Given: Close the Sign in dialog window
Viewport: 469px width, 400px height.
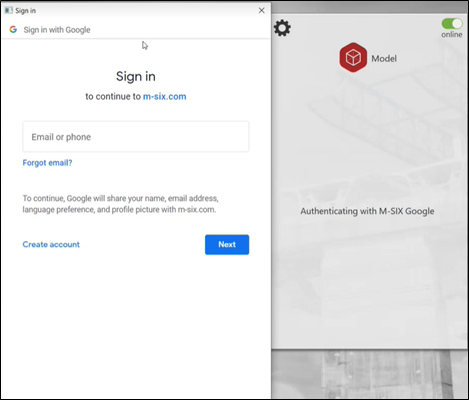Looking at the screenshot, I should click(x=262, y=10).
